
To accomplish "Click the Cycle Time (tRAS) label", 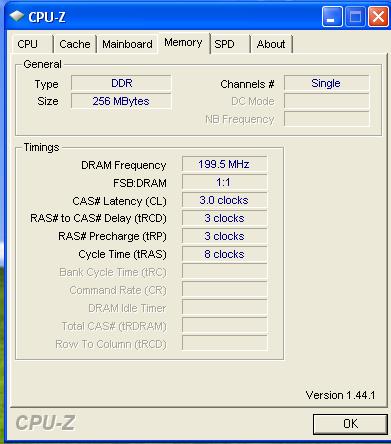I will click(122, 254).
